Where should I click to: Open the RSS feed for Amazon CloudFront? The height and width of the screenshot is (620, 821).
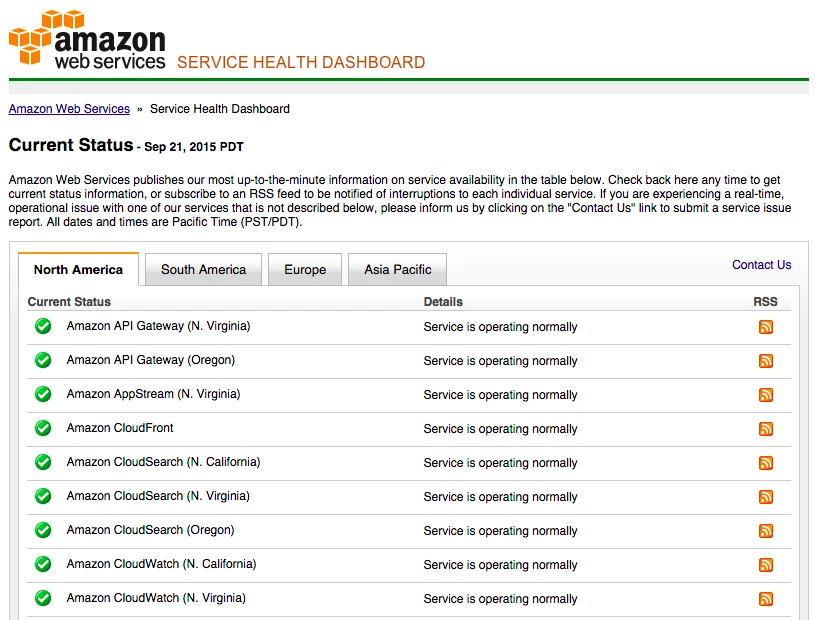tap(765, 428)
